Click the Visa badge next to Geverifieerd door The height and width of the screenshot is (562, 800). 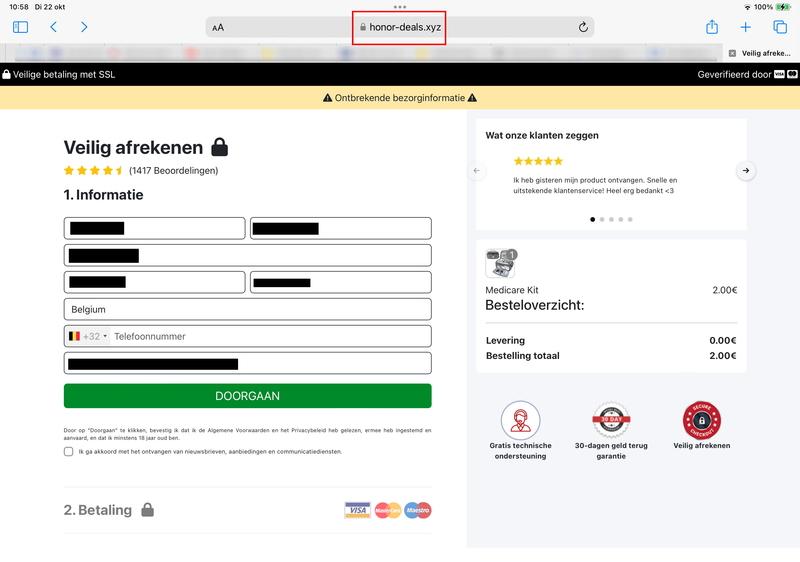click(779, 74)
